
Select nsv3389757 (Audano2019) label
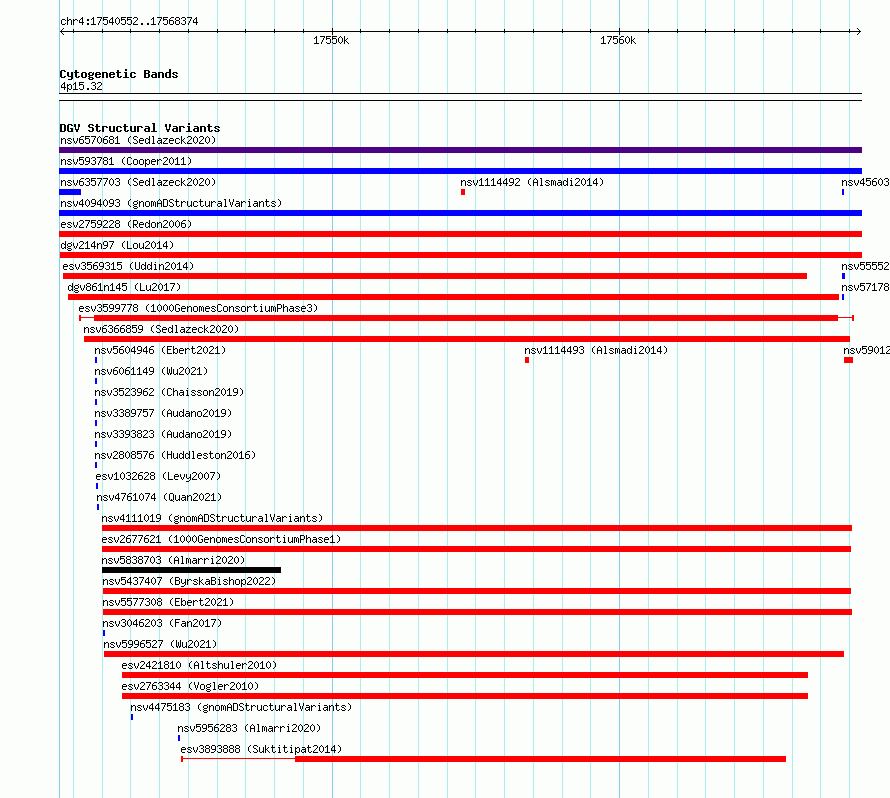(x=163, y=413)
